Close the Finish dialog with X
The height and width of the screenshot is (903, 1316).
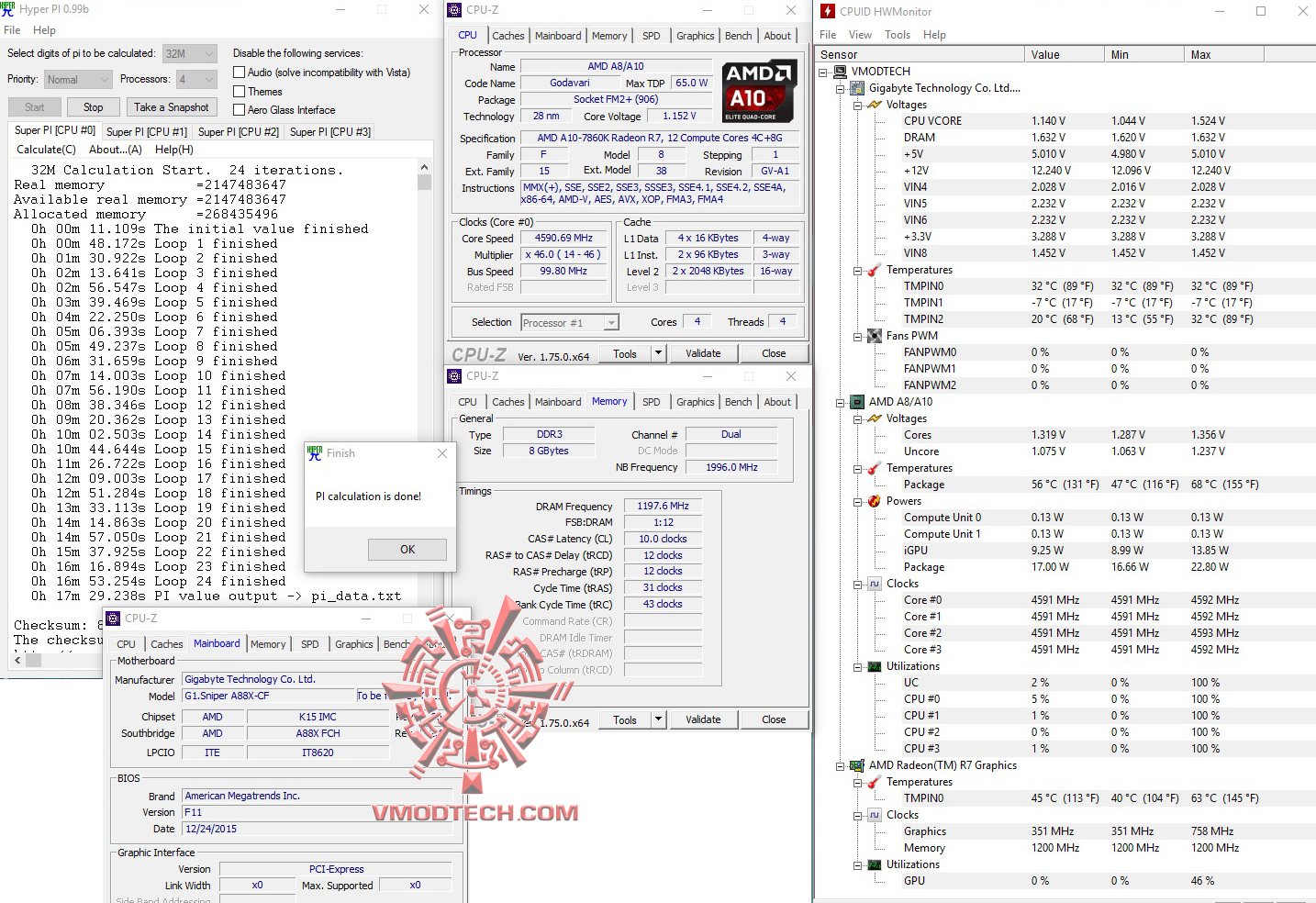pos(442,453)
